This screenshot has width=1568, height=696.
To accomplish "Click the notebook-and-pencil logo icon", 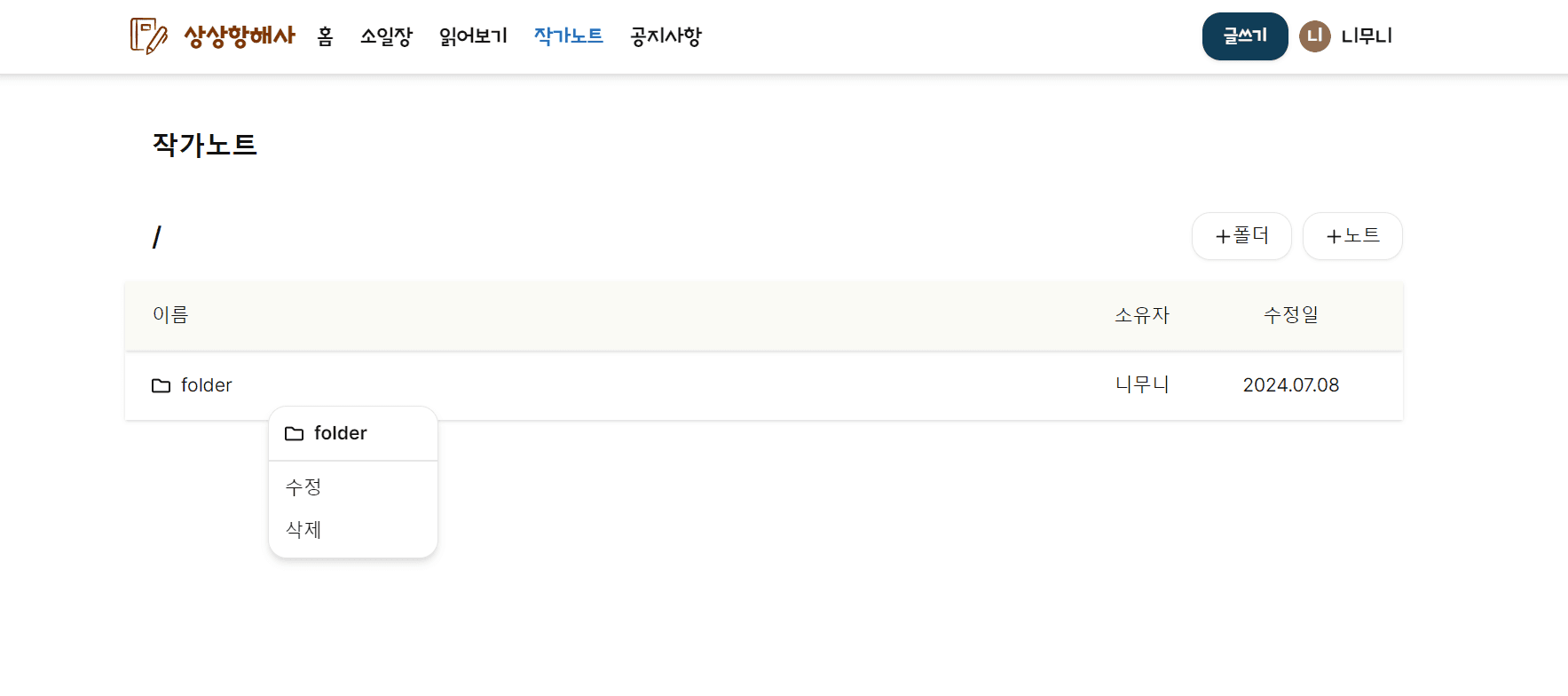I will pos(149,36).
